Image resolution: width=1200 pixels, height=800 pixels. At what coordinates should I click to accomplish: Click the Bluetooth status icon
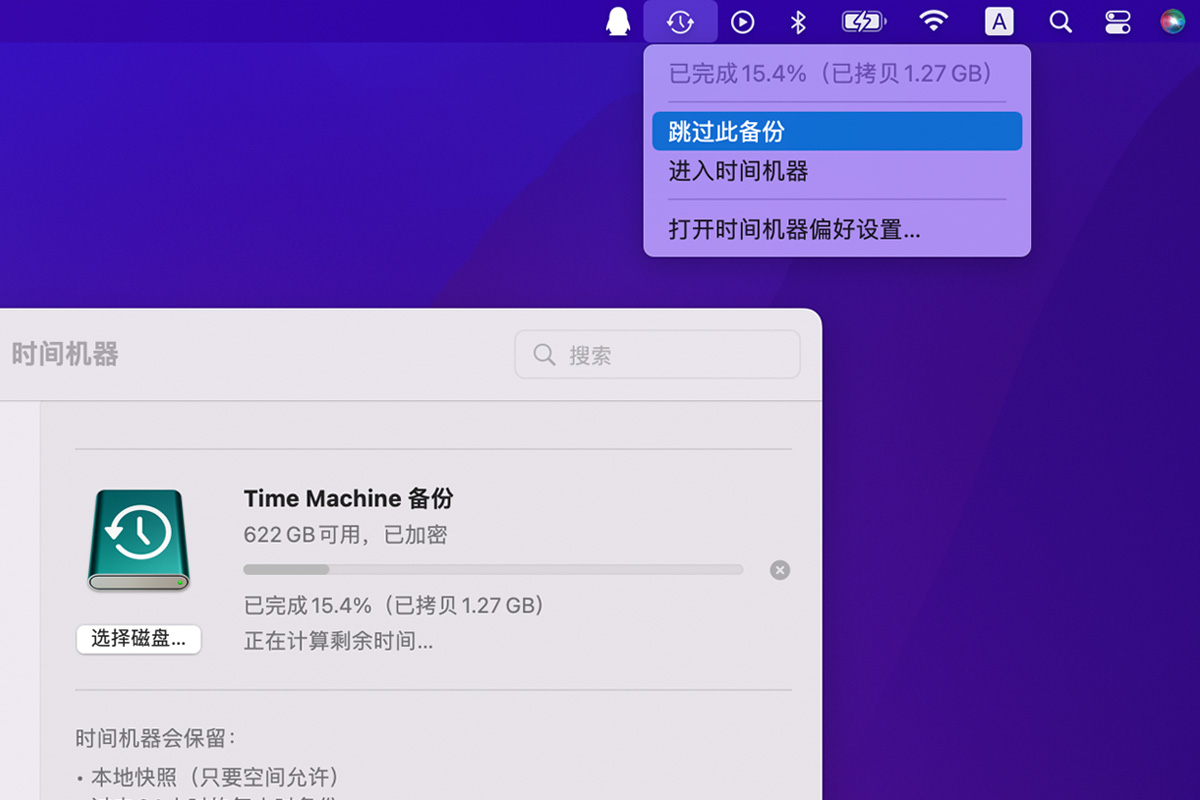798,20
